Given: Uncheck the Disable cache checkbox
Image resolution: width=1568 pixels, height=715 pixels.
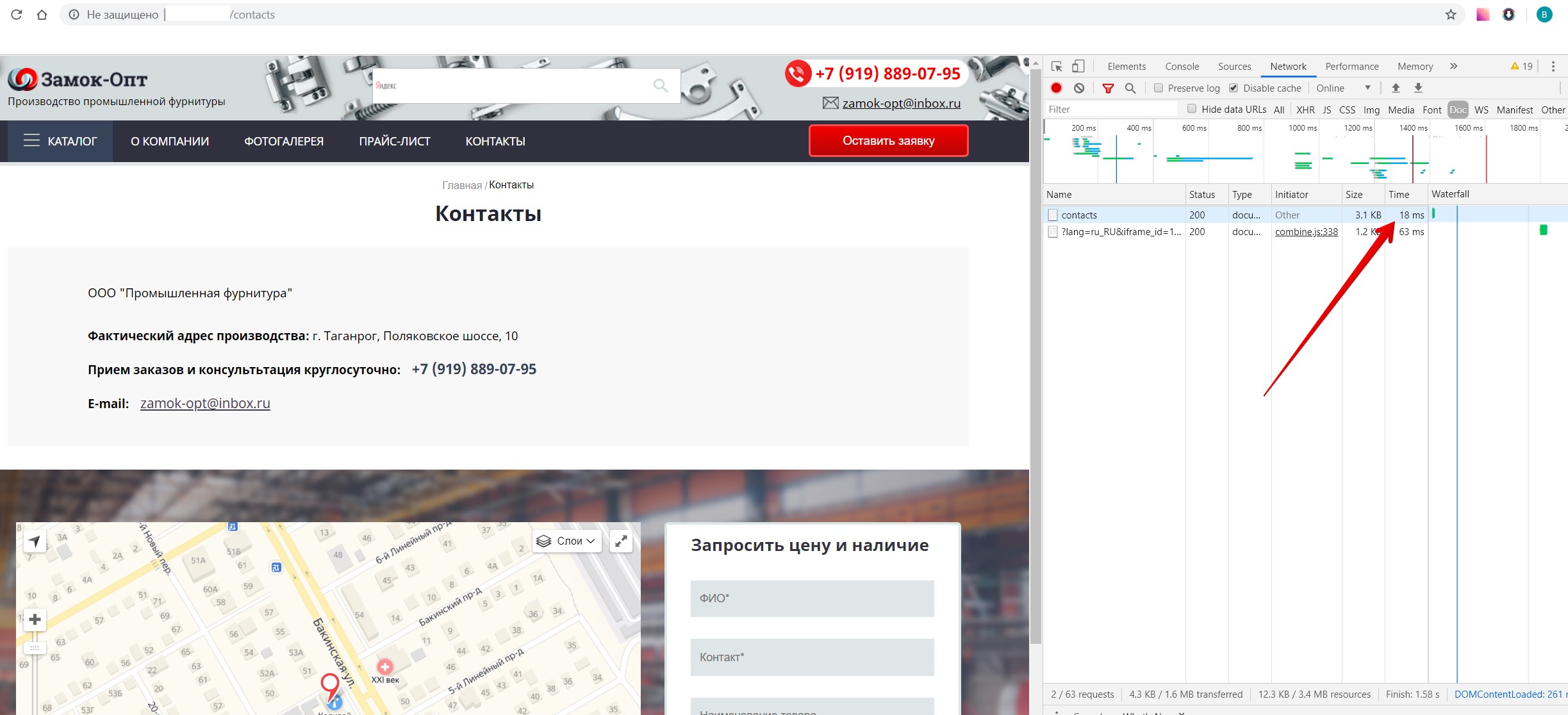Looking at the screenshot, I should pyautogui.click(x=1234, y=88).
